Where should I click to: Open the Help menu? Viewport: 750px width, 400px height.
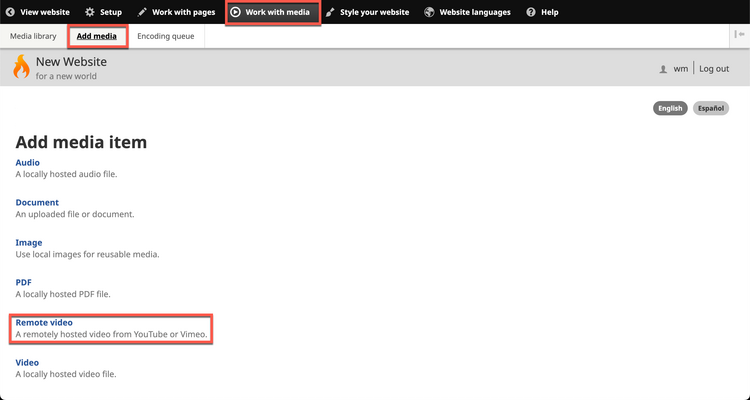click(x=542, y=12)
